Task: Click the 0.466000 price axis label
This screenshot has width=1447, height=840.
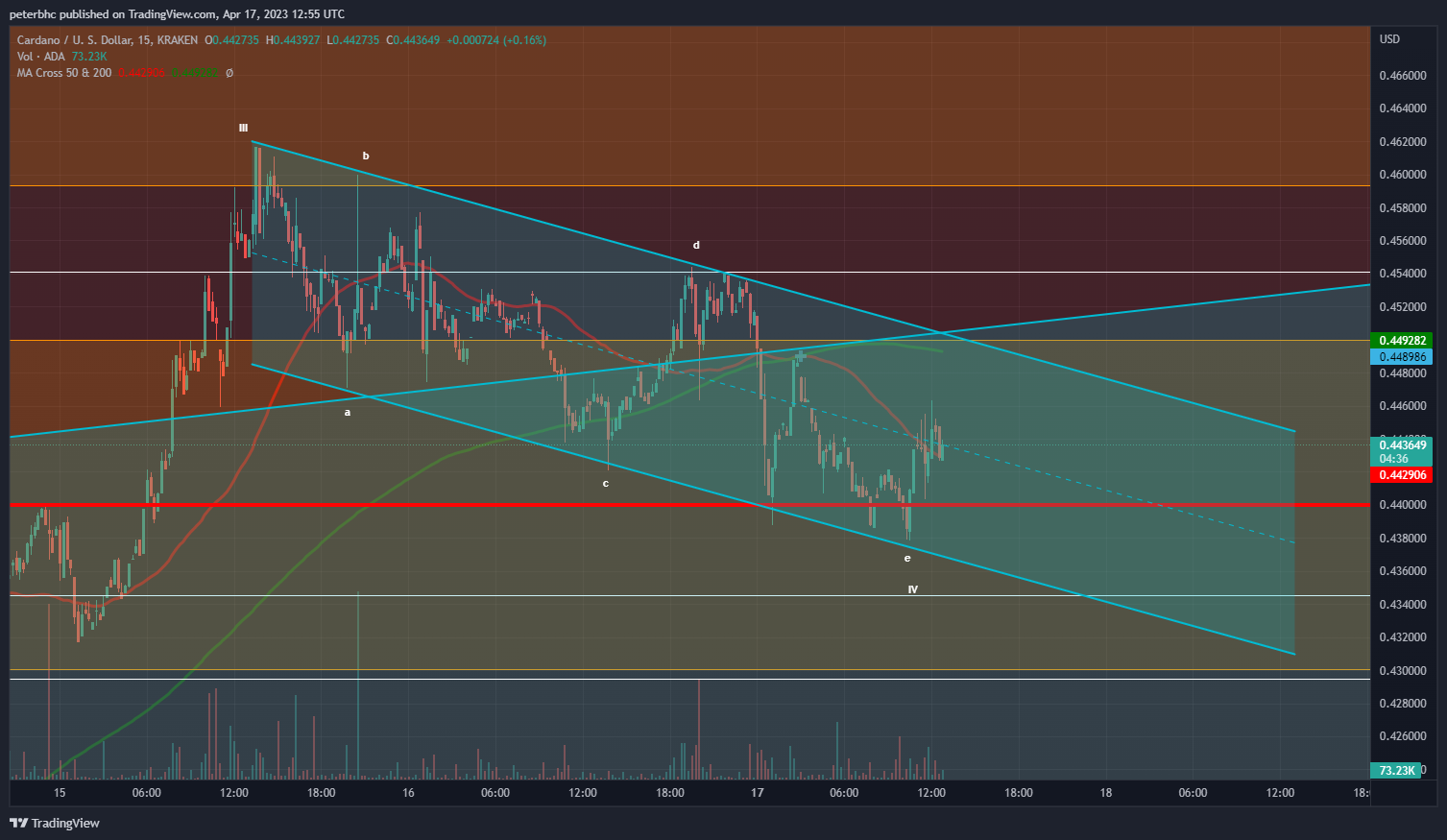Action: coord(1403,76)
